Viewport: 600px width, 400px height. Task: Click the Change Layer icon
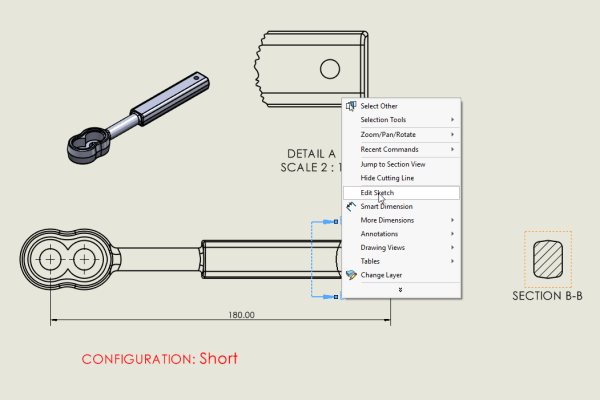350,274
